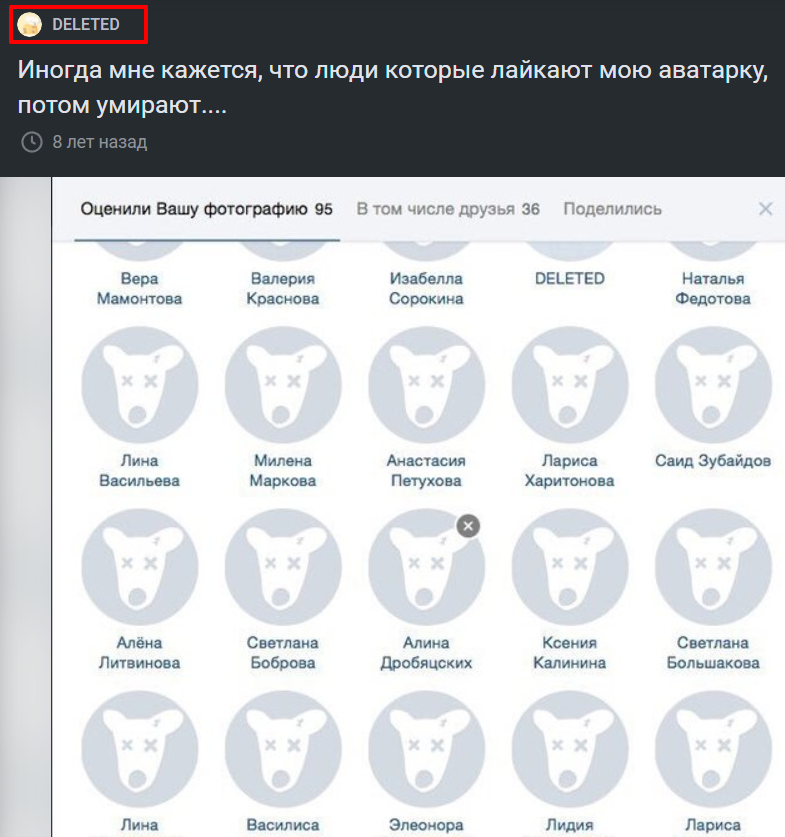
Task: Click Ксения Калинина's avatar icon
Action: (x=569, y=567)
